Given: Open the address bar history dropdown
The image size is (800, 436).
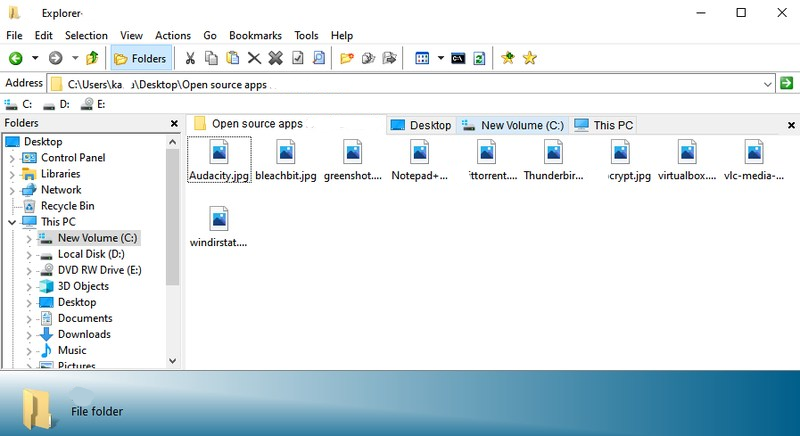Looking at the screenshot, I should pyautogui.click(x=768, y=83).
